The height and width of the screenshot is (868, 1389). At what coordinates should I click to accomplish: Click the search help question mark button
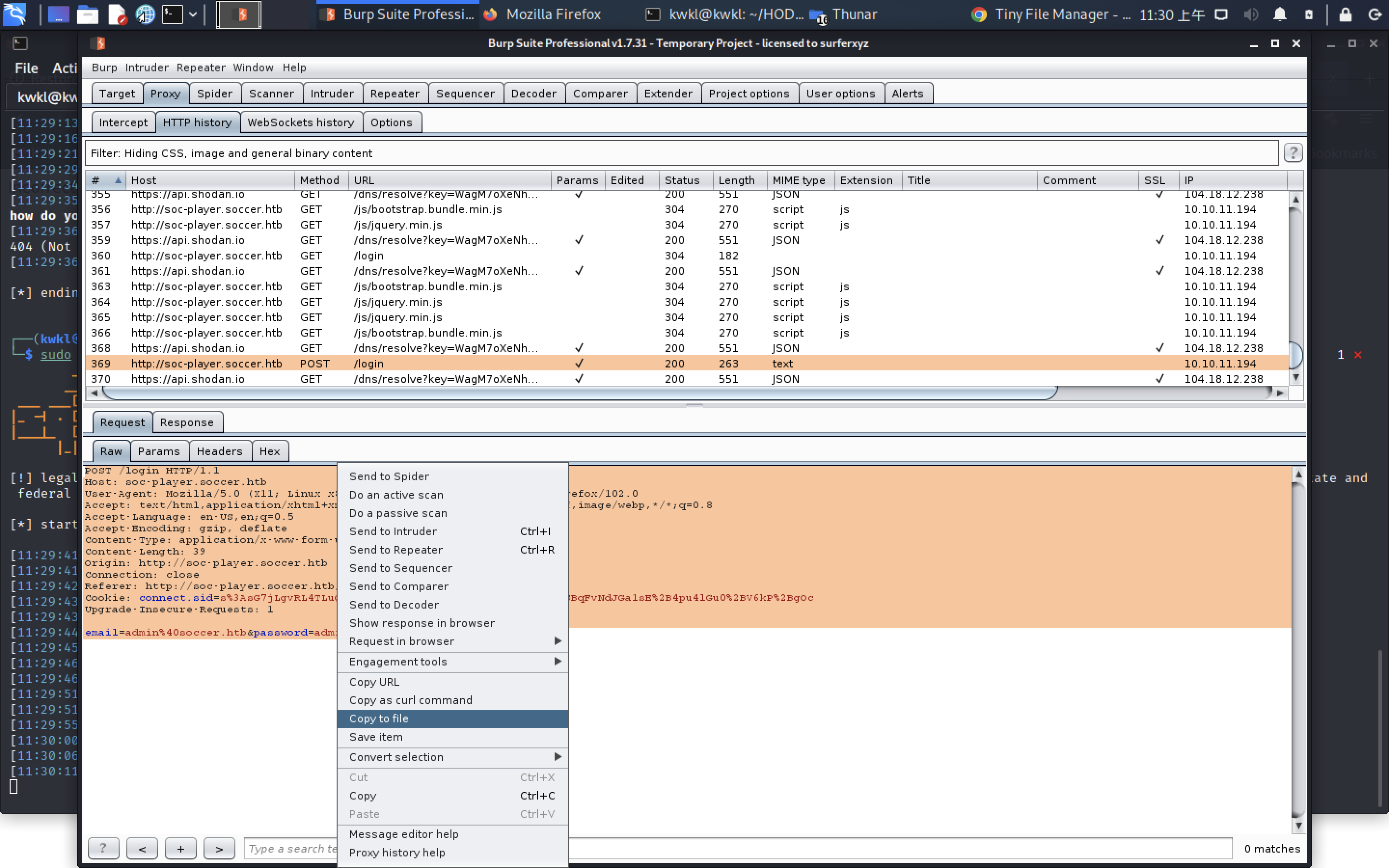pos(103,848)
